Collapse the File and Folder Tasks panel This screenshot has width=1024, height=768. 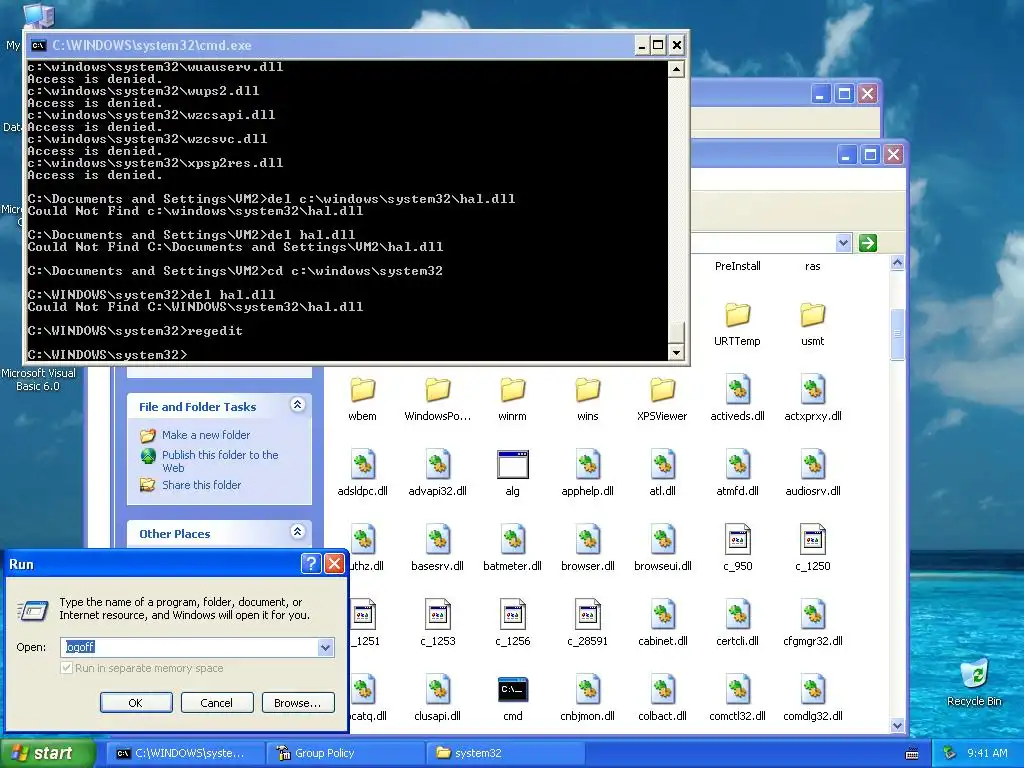(297, 405)
